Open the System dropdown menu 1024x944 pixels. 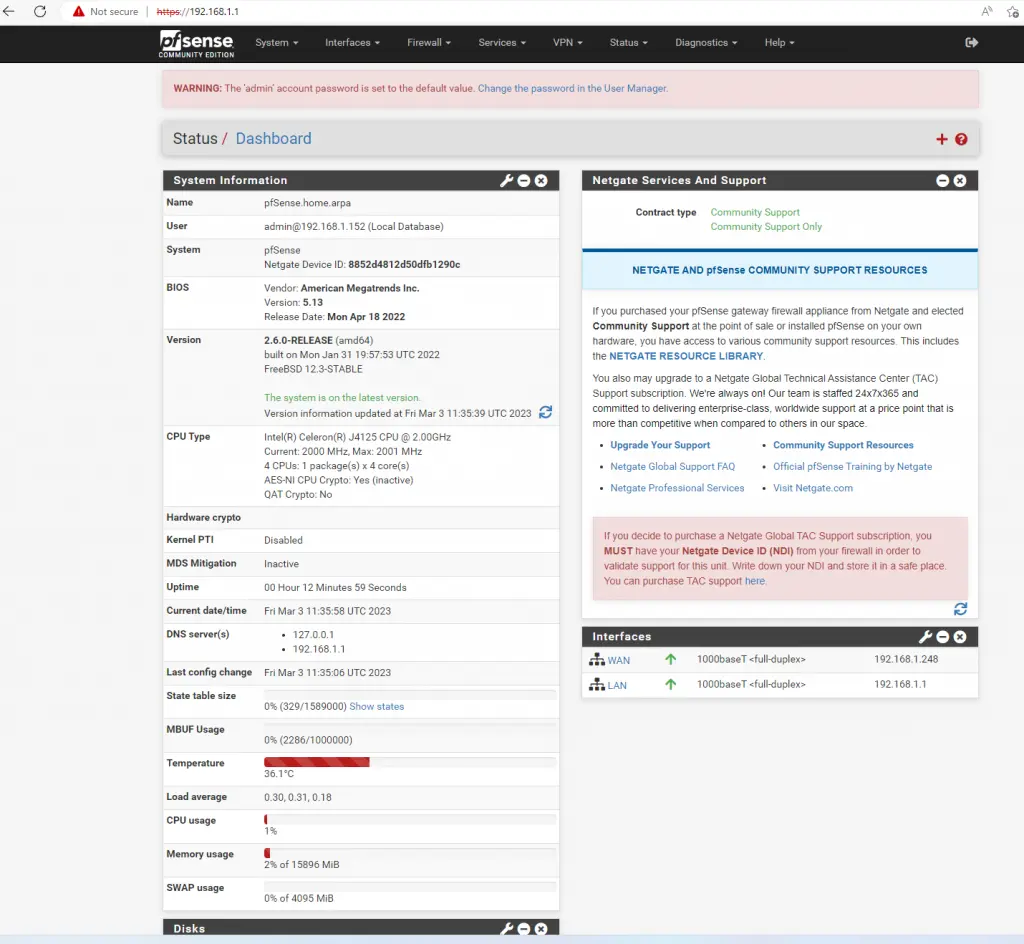click(277, 42)
